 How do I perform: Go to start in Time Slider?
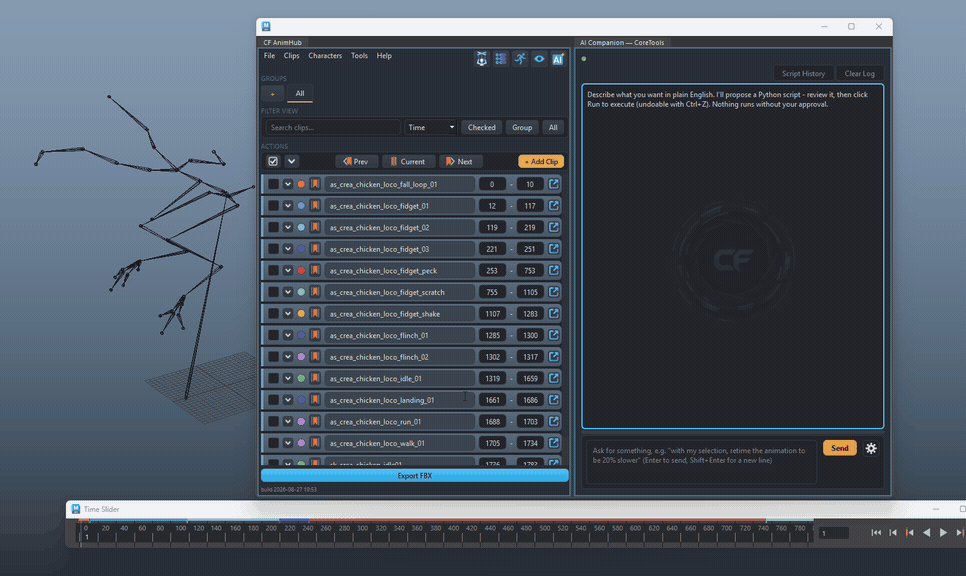coord(876,533)
